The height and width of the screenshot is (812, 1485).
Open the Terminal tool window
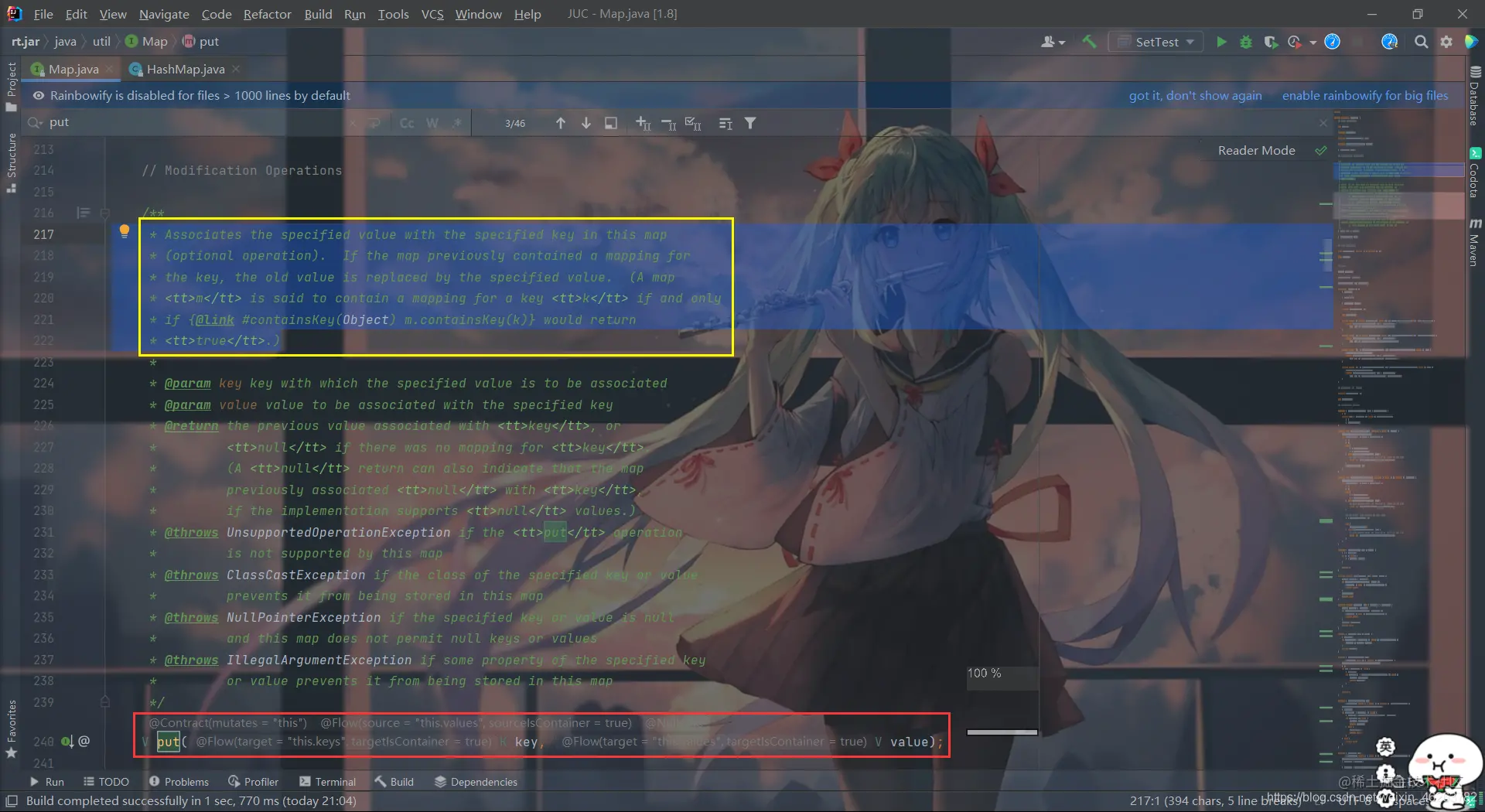(x=327, y=782)
